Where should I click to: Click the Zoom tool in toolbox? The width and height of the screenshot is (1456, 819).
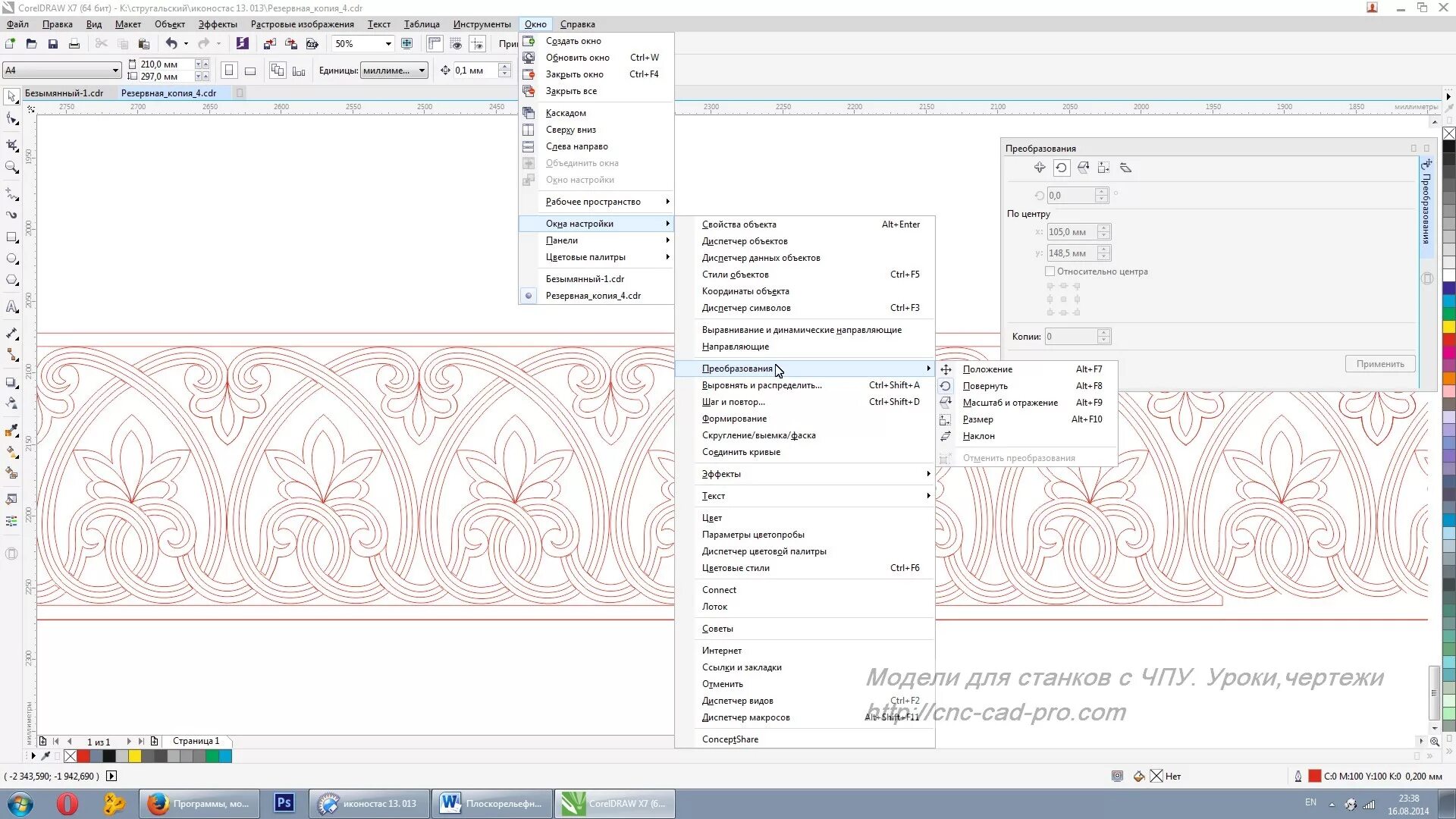[x=12, y=168]
